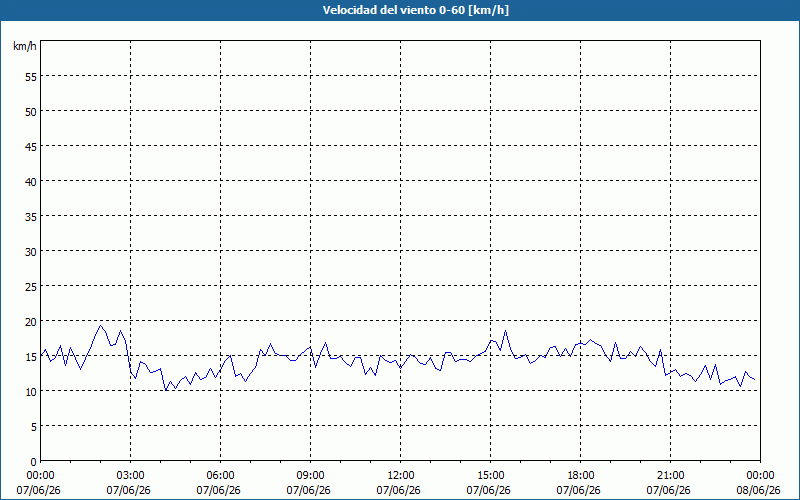The width and height of the screenshot is (800, 500).
Task: Select the "20" value on the vertical axis
Action: [31, 321]
